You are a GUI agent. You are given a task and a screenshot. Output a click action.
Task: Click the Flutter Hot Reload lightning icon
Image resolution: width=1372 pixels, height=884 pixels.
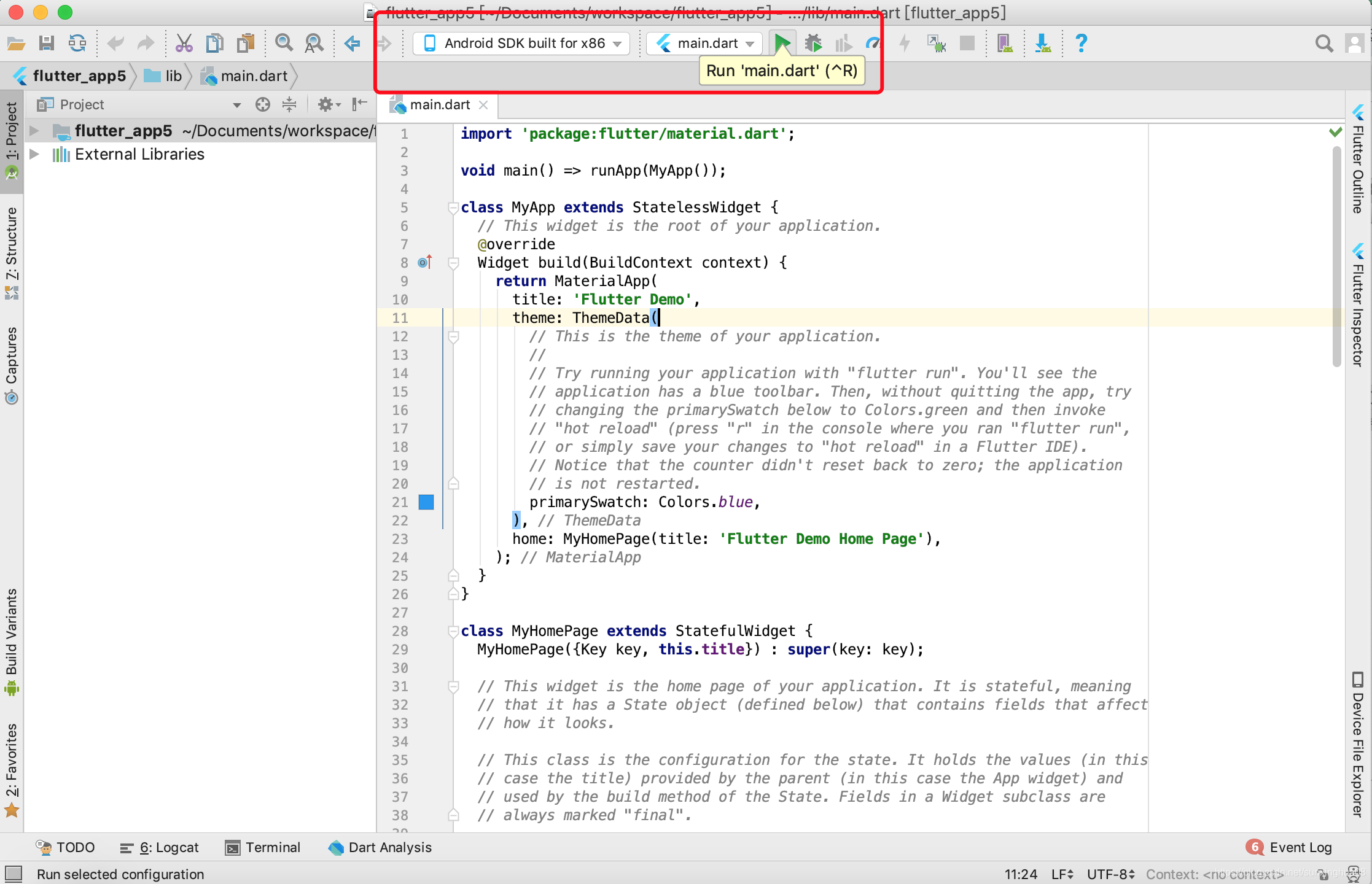[x=905, y=43]
